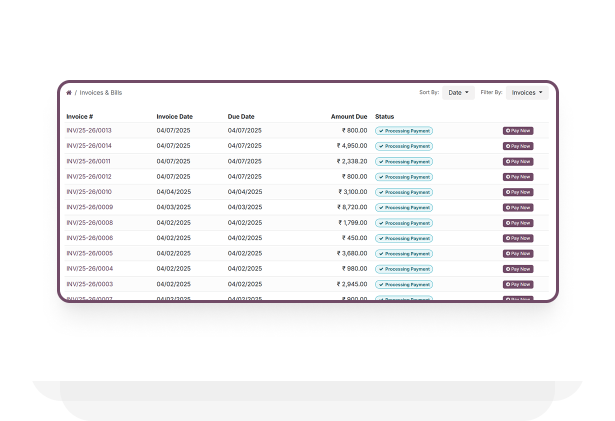Click Pay Now for invoice INV/25-26/0008
The image size is (615, 421).
click(518, 223)
